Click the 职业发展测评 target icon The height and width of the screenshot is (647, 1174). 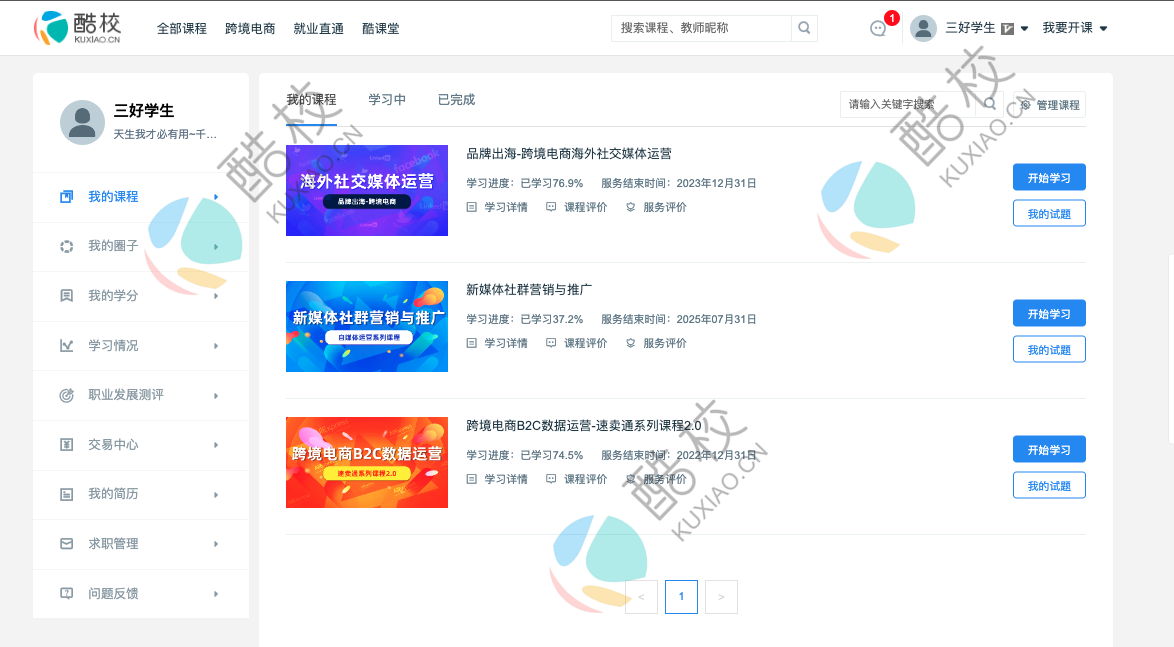[x=67, y=395]
